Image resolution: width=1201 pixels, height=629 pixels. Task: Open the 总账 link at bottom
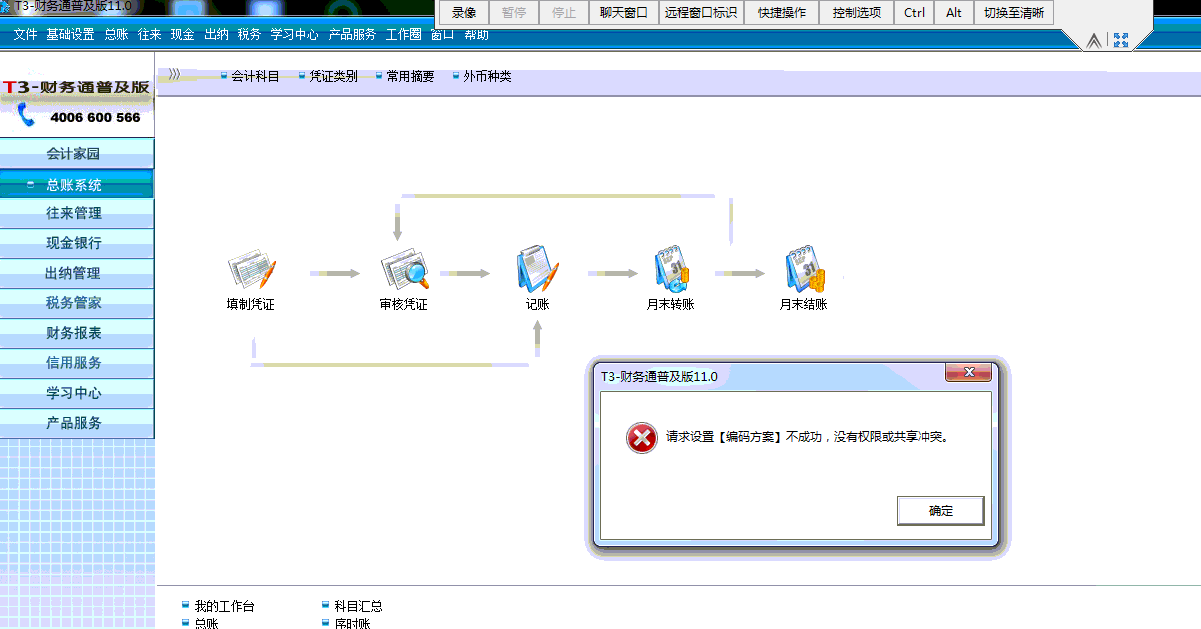[x=206, y=623]
